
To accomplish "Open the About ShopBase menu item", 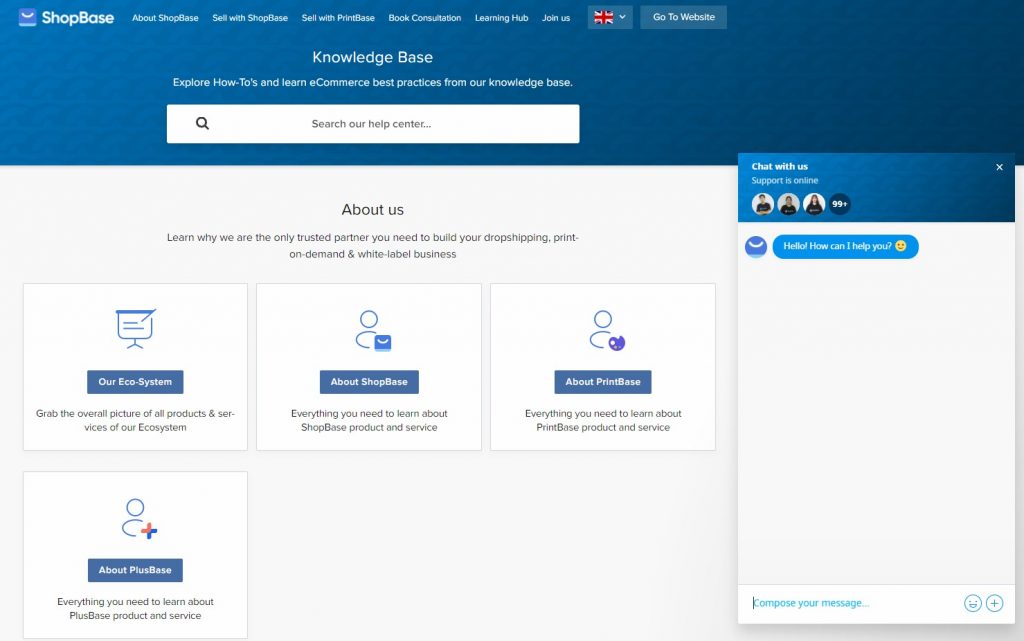I will [x=165, y=17].
